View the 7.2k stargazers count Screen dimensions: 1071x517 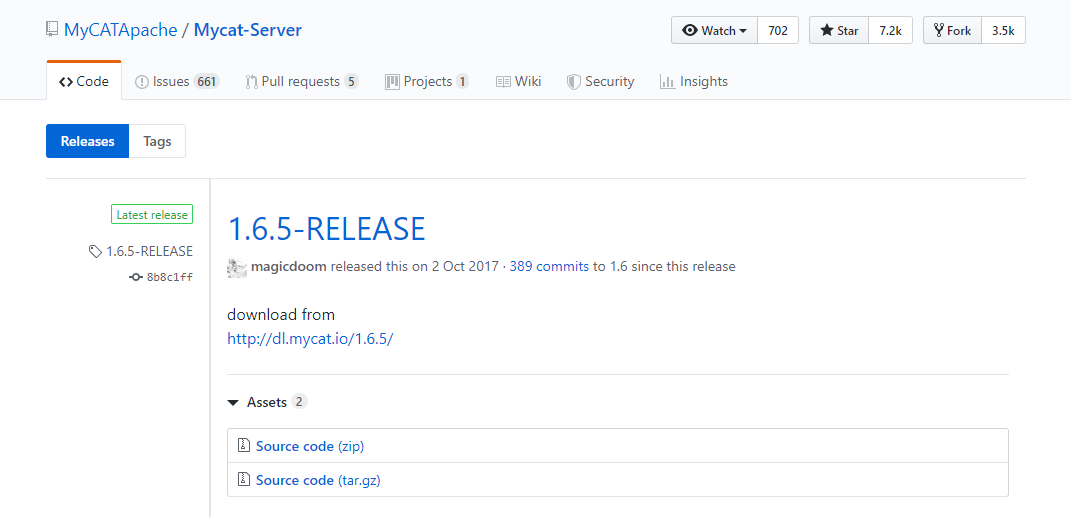tap(890, 31)
